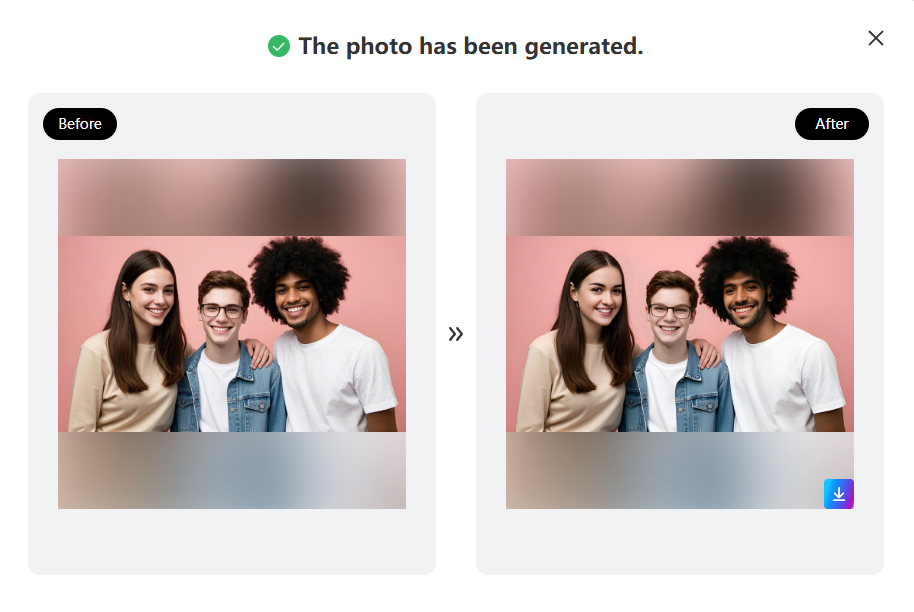914x612 pixels.
Task: Click the glasses-wearing person in After photo
Action: pos(672,350)
